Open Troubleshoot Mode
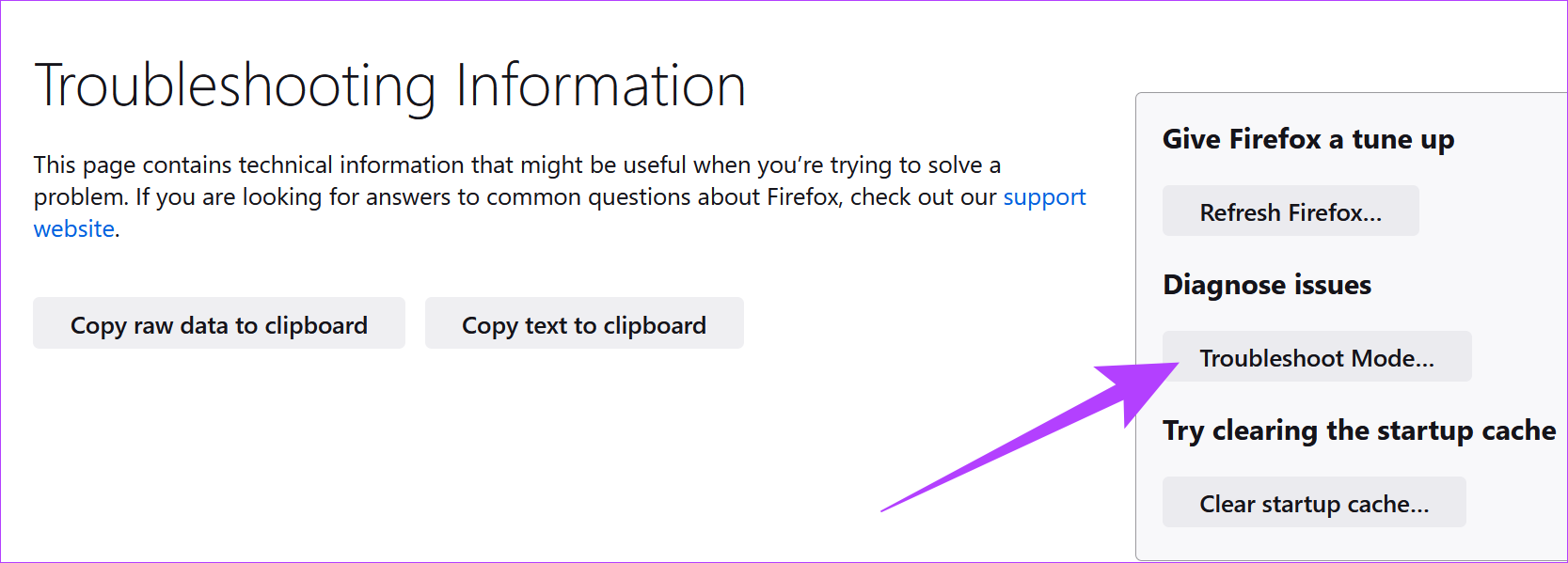The width and height of the screenshot is (1568, 563). (1317, 356)
